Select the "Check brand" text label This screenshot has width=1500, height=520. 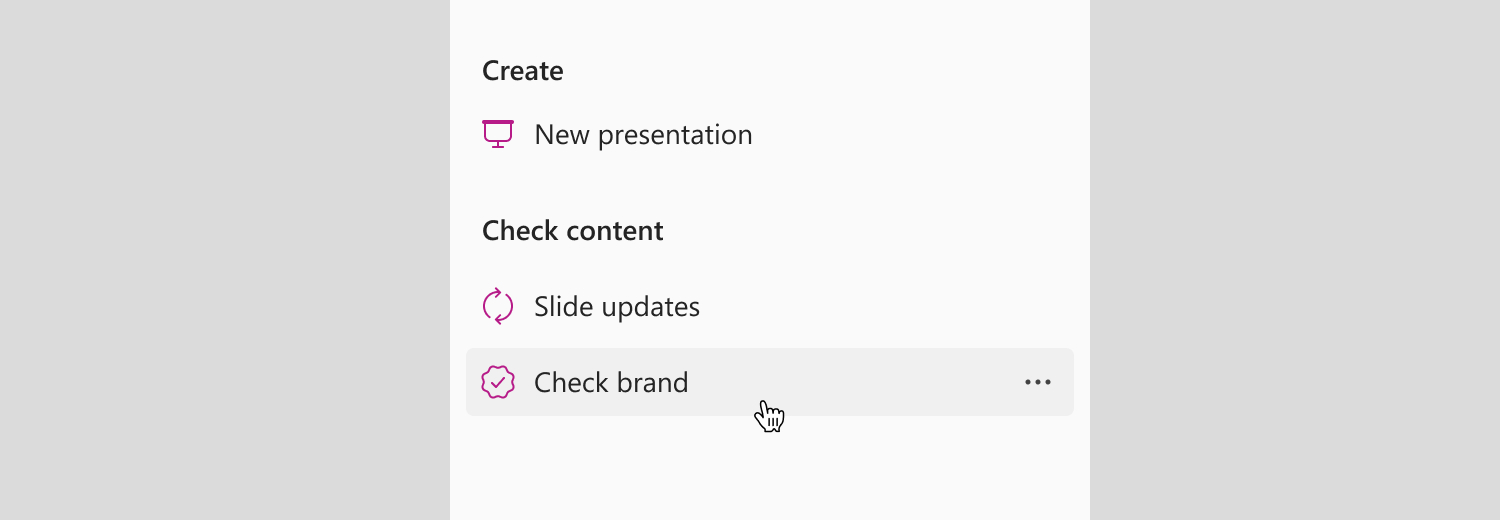click(611, 382)
